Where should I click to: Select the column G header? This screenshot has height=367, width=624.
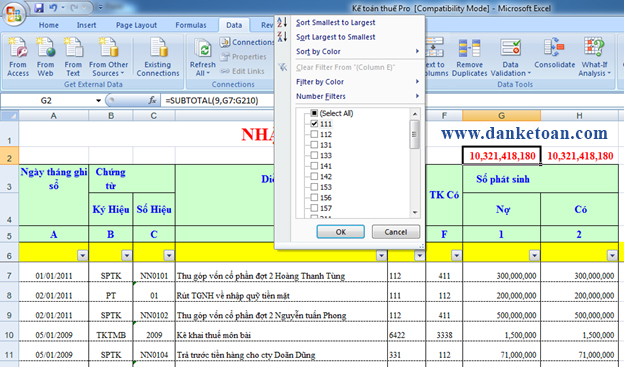tap(501, 115)
